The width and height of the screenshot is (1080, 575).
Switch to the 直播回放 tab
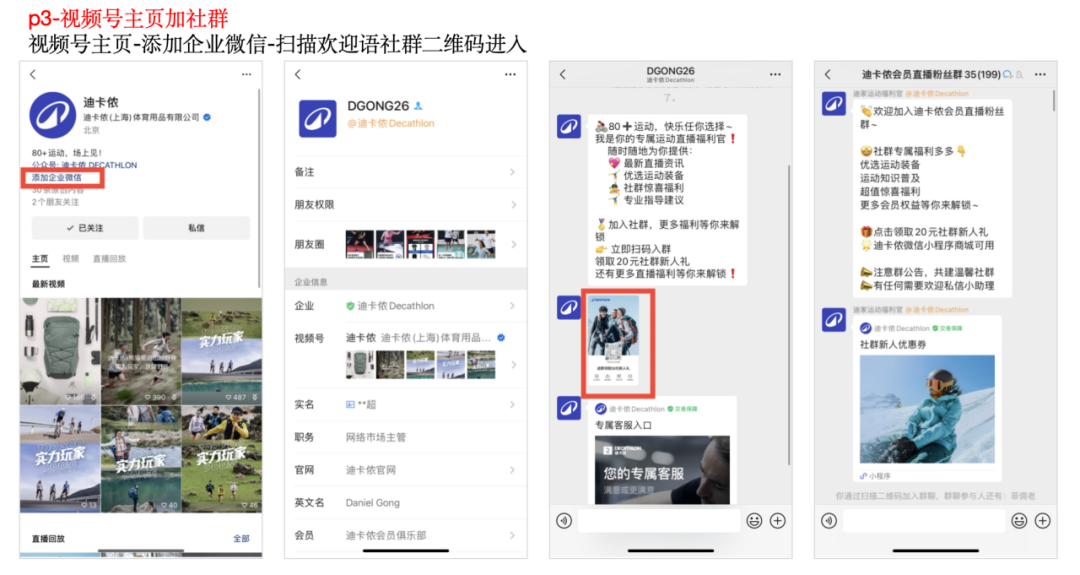point(109,259)
